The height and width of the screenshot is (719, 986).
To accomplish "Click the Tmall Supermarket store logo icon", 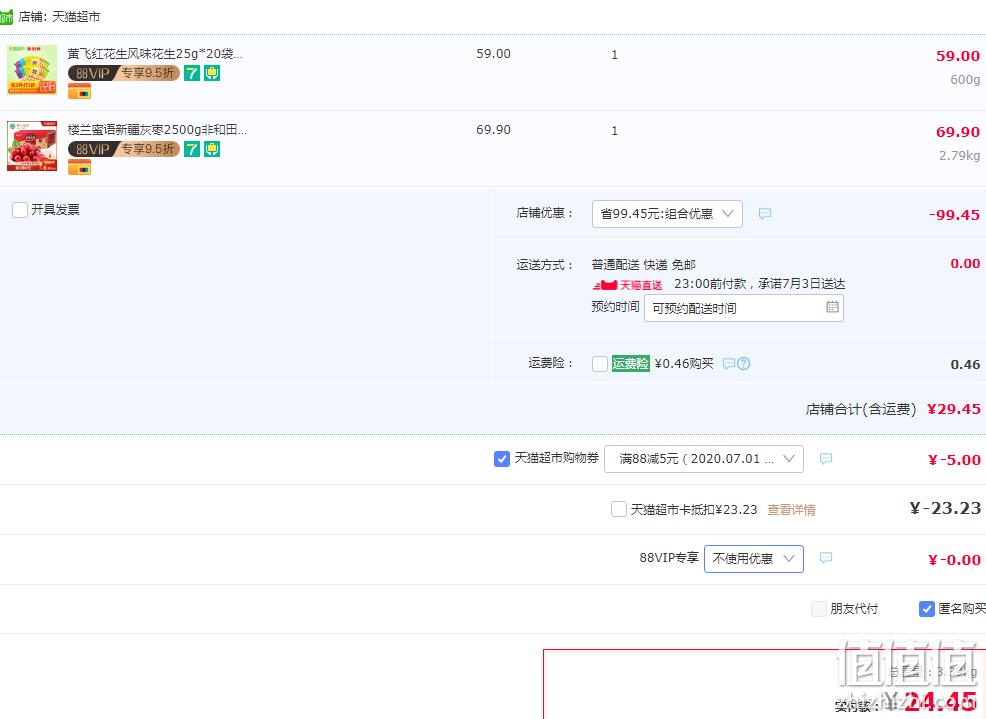I will pyautogui.click(x=6, y=17).
